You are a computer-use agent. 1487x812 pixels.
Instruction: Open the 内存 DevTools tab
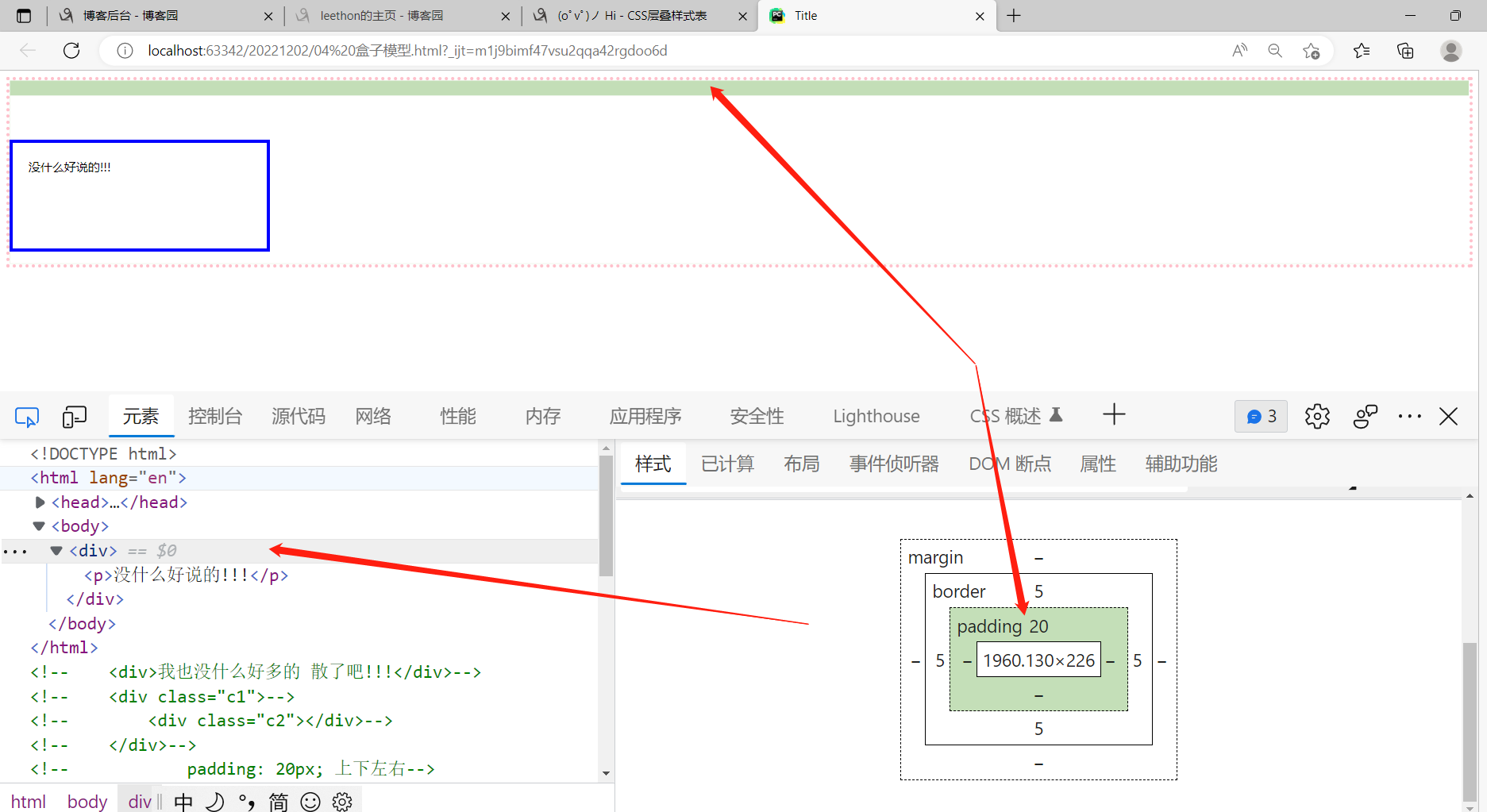543,417
